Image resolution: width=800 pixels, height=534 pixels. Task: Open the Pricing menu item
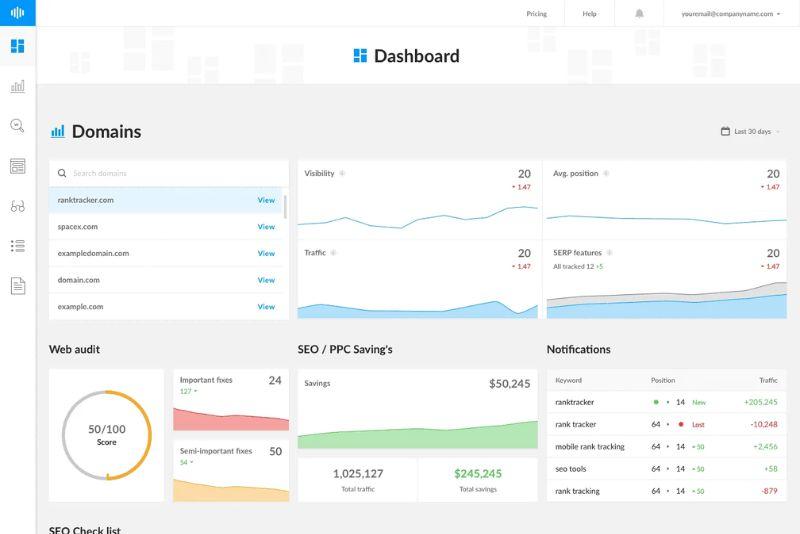(536, 14)
